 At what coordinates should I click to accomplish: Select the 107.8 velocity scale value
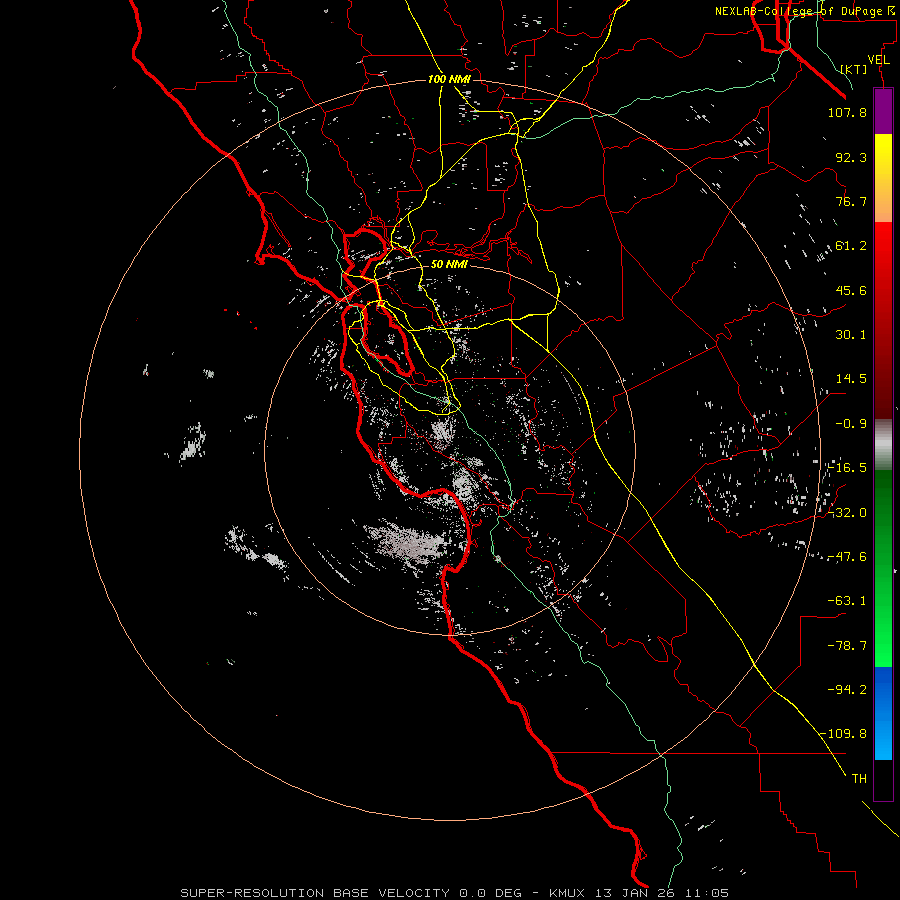[847, 112]
